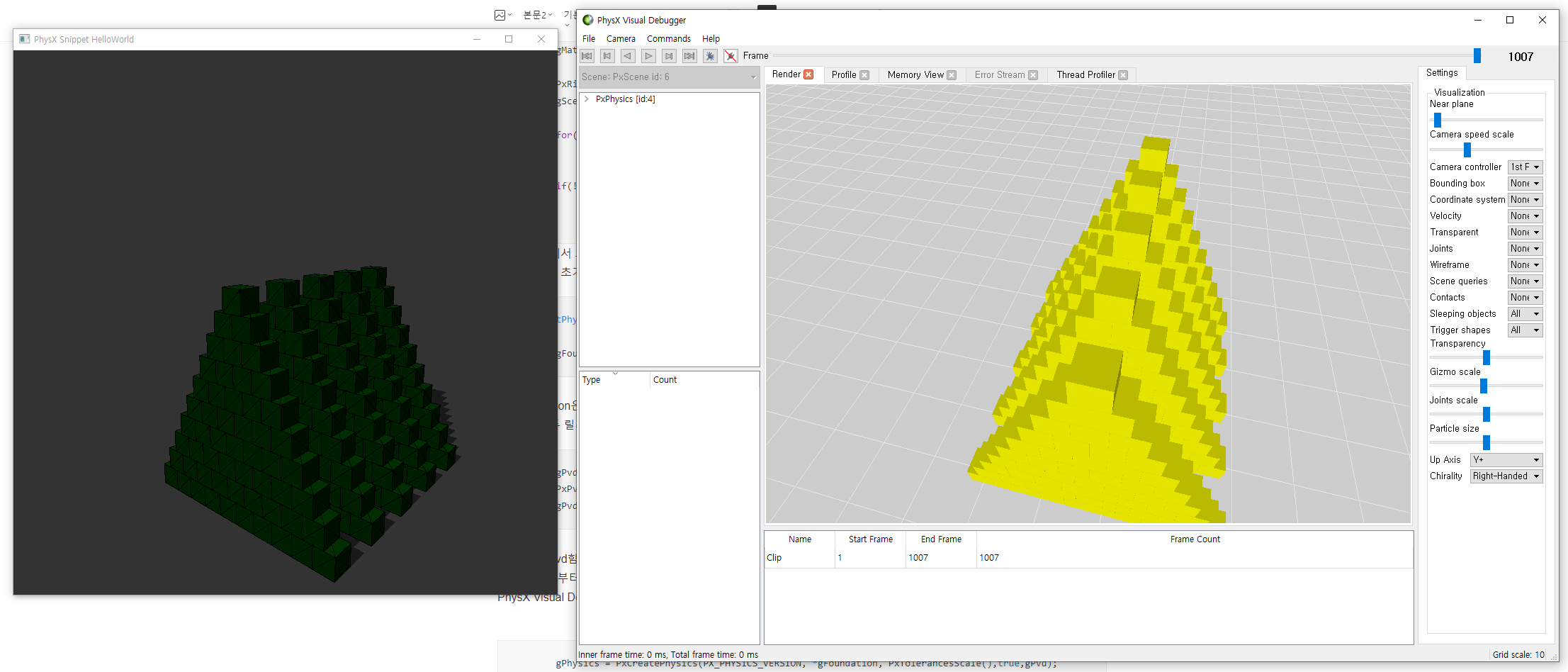Select the Clip row in clip table
1568x672 pixels.
coord(1088,558)
